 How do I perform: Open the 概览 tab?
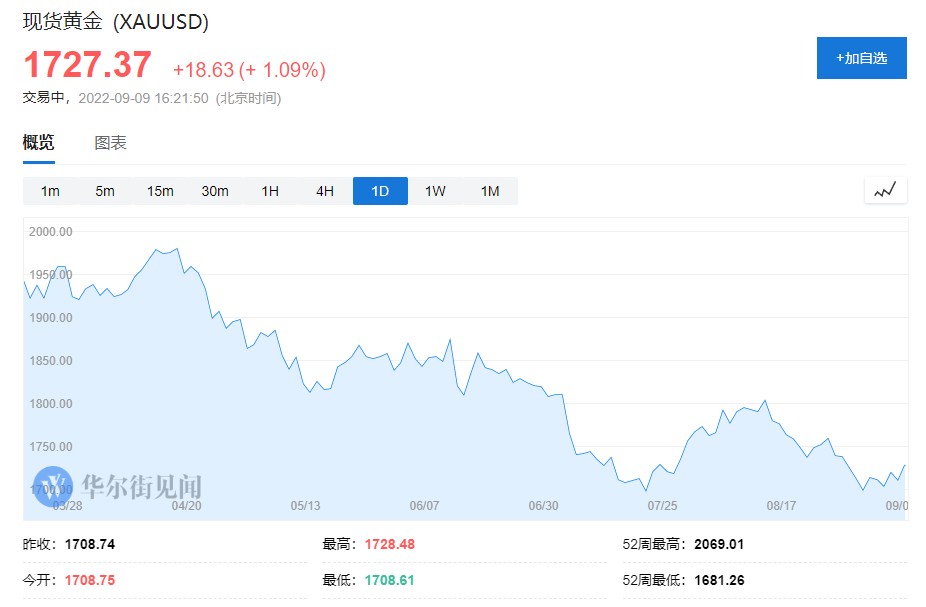[x=39, y=143]
